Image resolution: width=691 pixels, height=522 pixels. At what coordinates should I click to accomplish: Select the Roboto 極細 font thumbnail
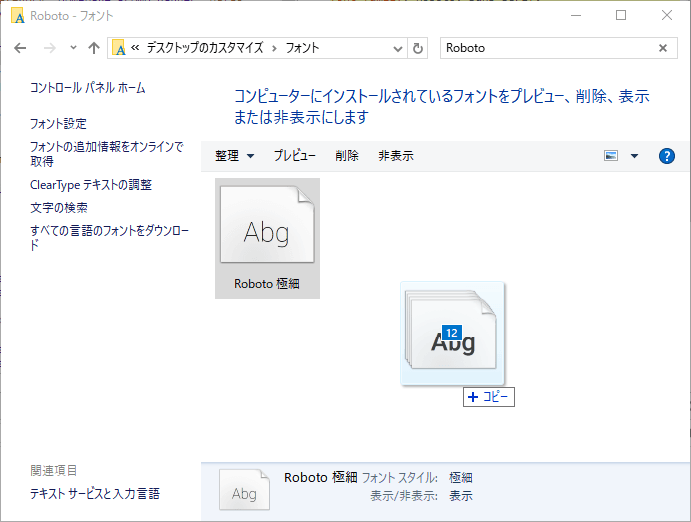[x=267, y=225]
